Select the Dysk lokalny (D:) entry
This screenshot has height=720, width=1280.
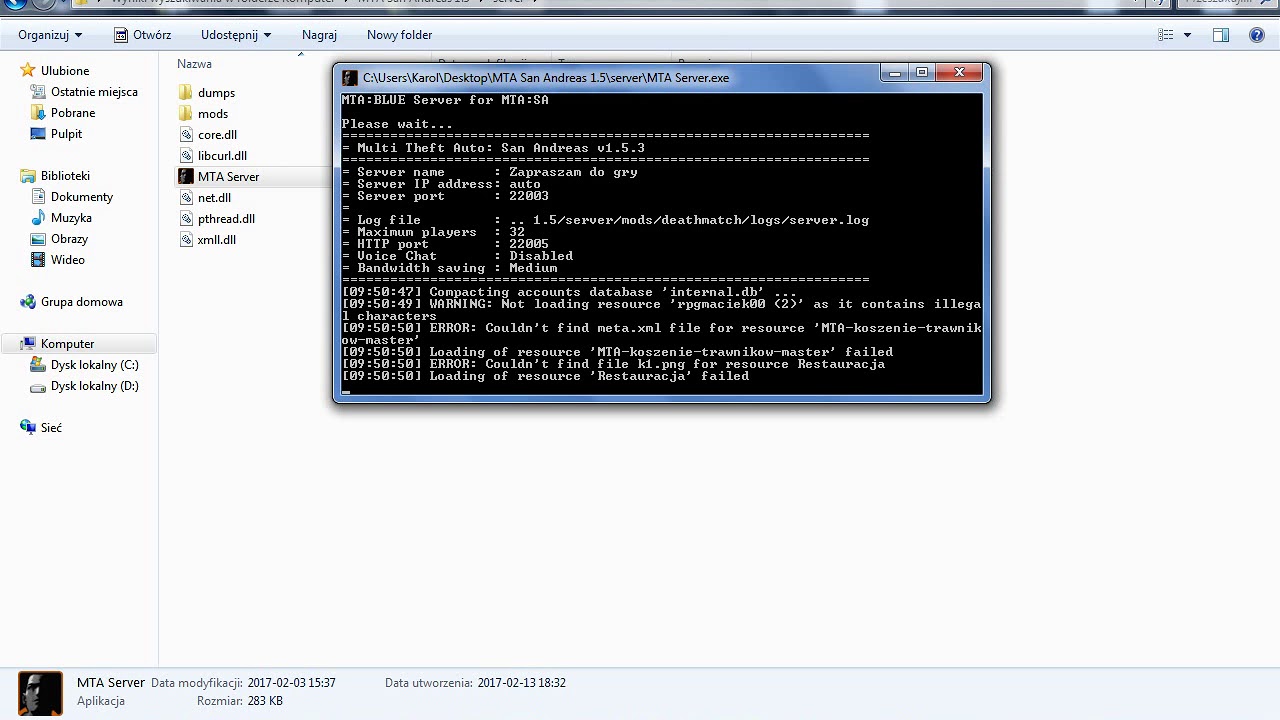(x=95, y=385)
